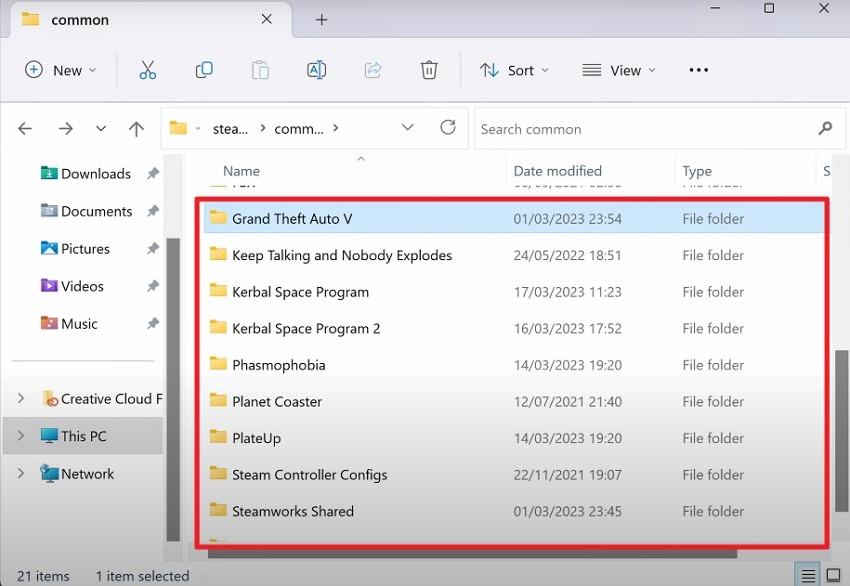850x586 pixels.
Task: Open a new tab with the plus icon
Action: (321, 19)
